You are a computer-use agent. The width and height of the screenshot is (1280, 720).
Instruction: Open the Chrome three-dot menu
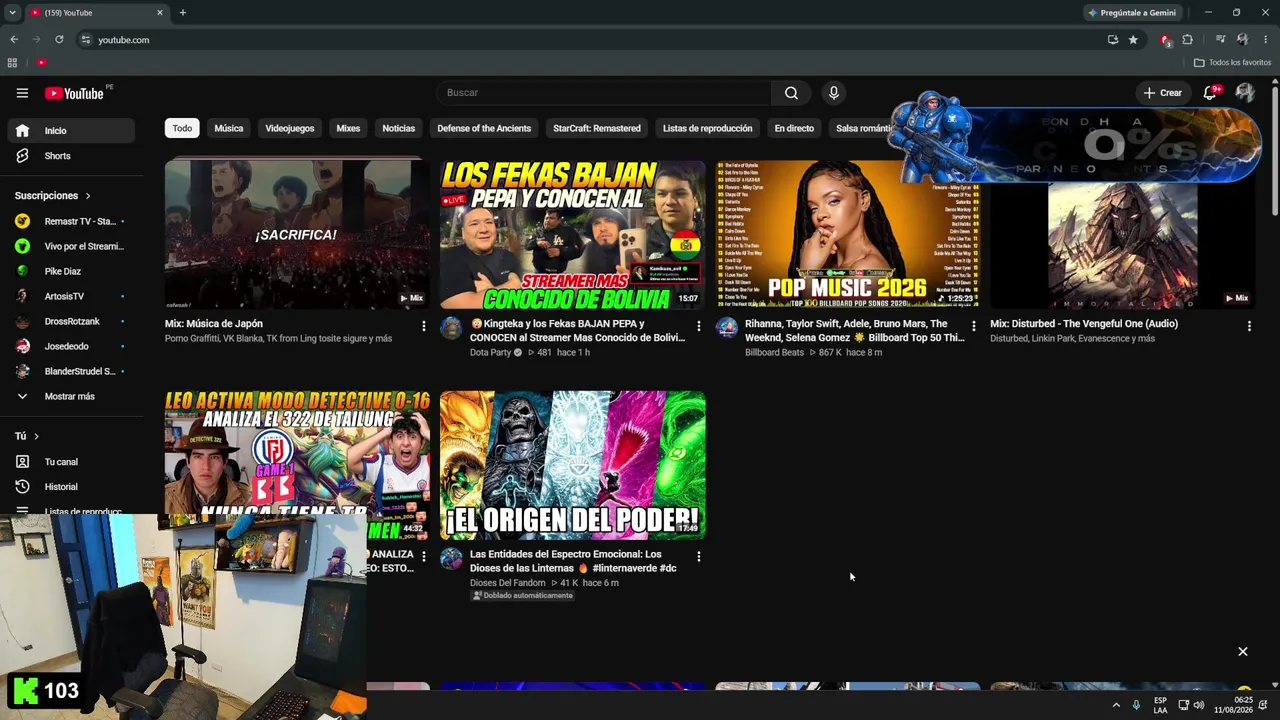1265,40
